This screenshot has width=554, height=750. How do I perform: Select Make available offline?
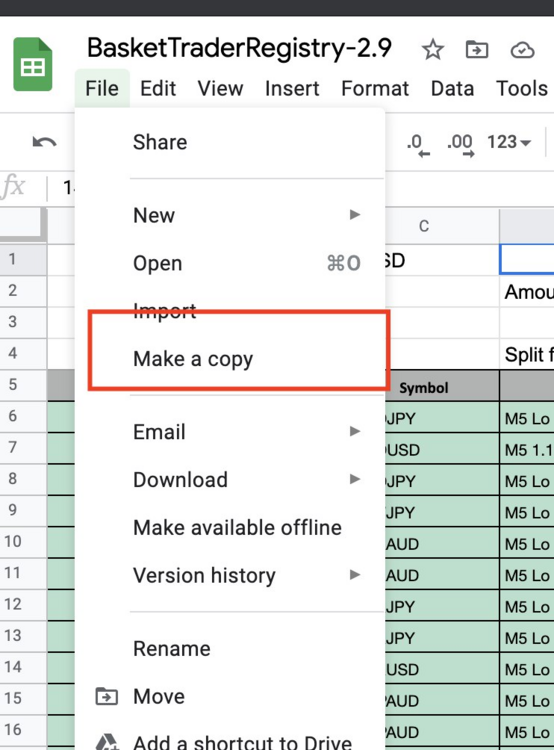point(230,528)
